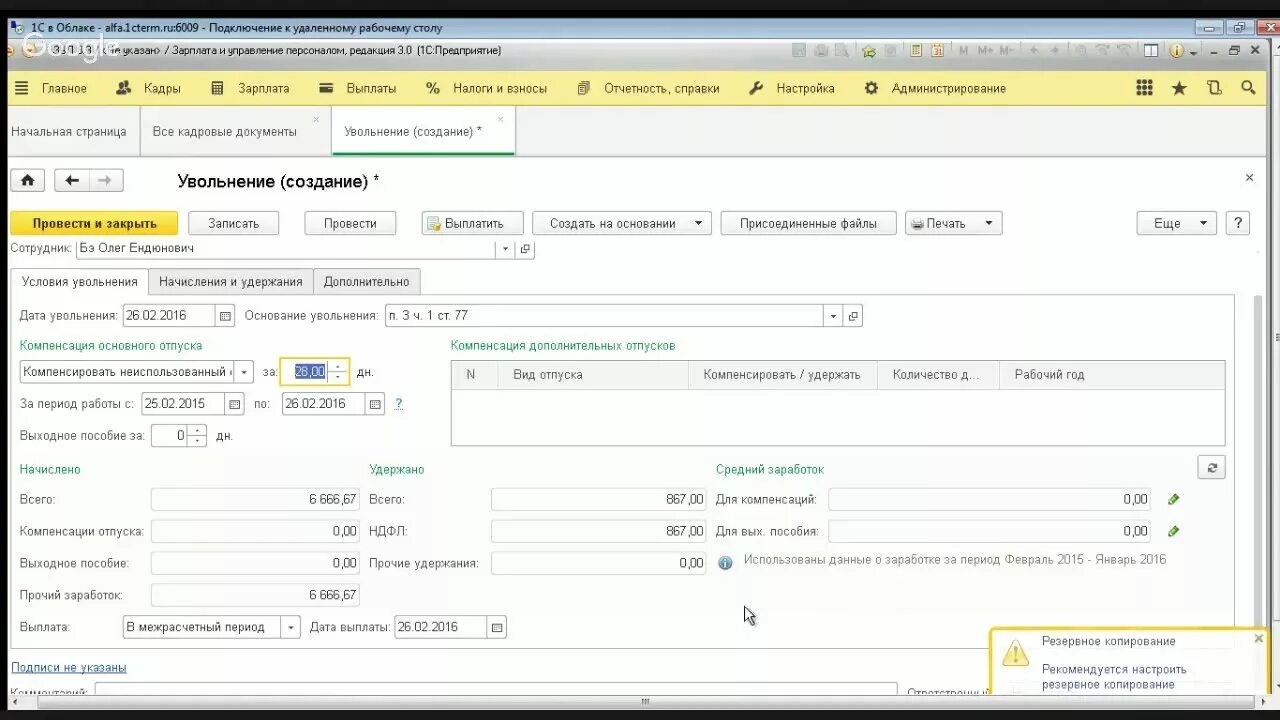The height and width of the screenshot is (720, 1280).
Task: Expand Сотрудник dropdown list
Action: [506, 249]
